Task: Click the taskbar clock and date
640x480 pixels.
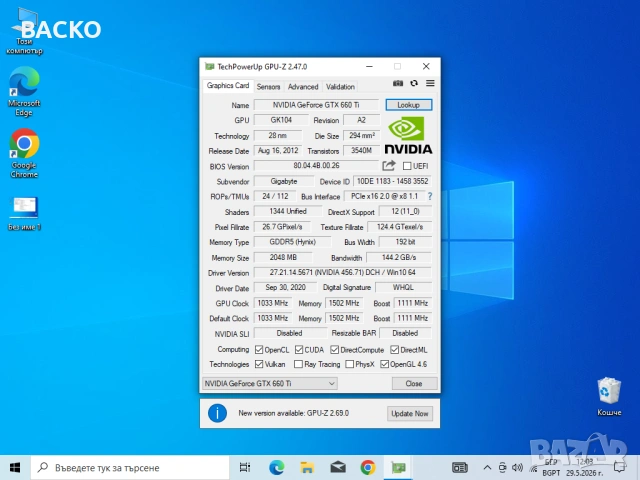Action: pos(584,467)
